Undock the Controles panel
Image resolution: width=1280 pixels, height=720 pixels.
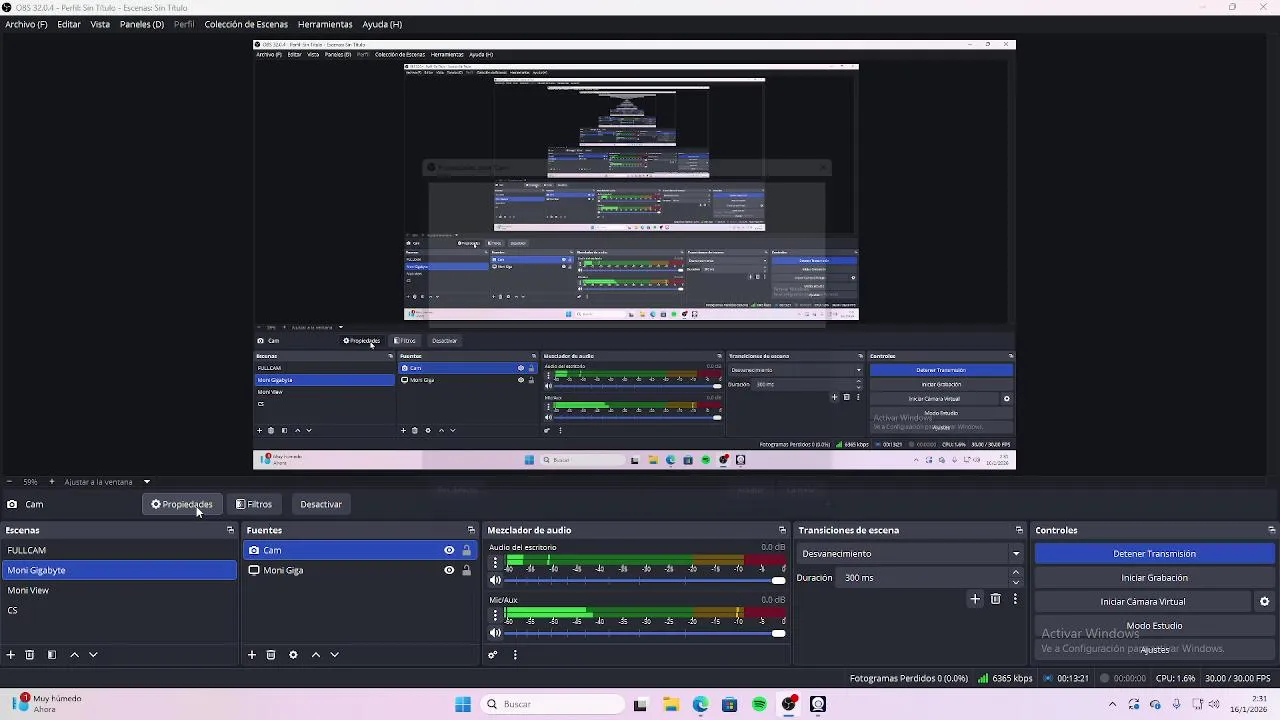pos(1271,530)
